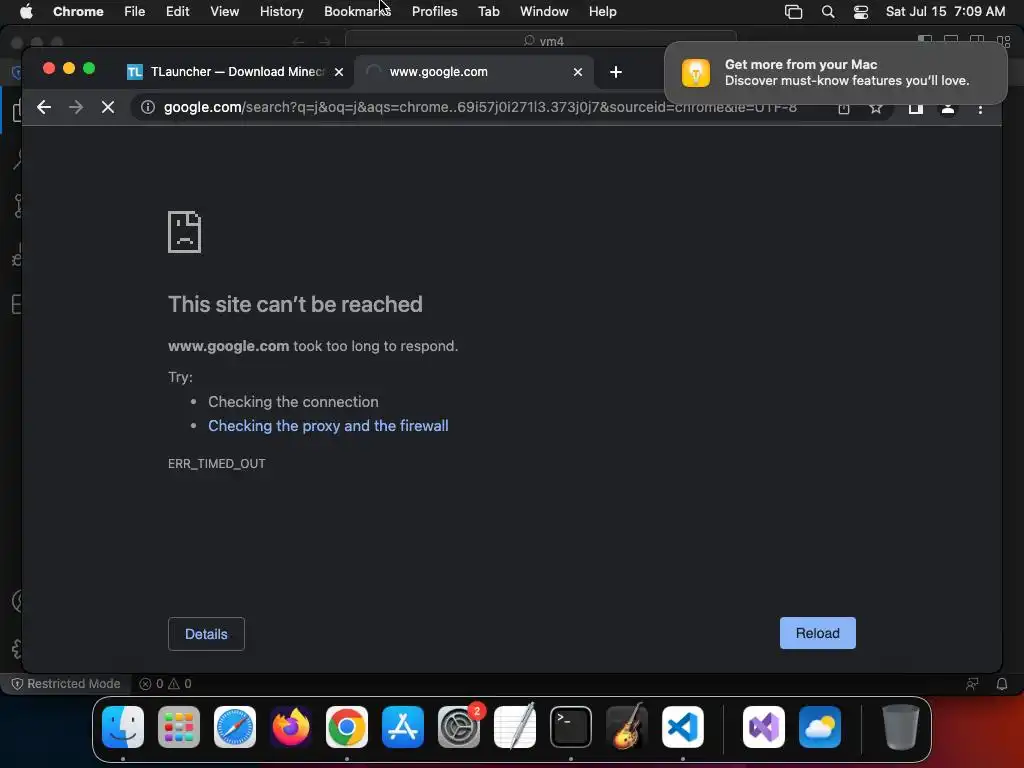
Task: Click the feedback icon in VS Code status bar
Action: pyautogui.click(x=972, y=684)
